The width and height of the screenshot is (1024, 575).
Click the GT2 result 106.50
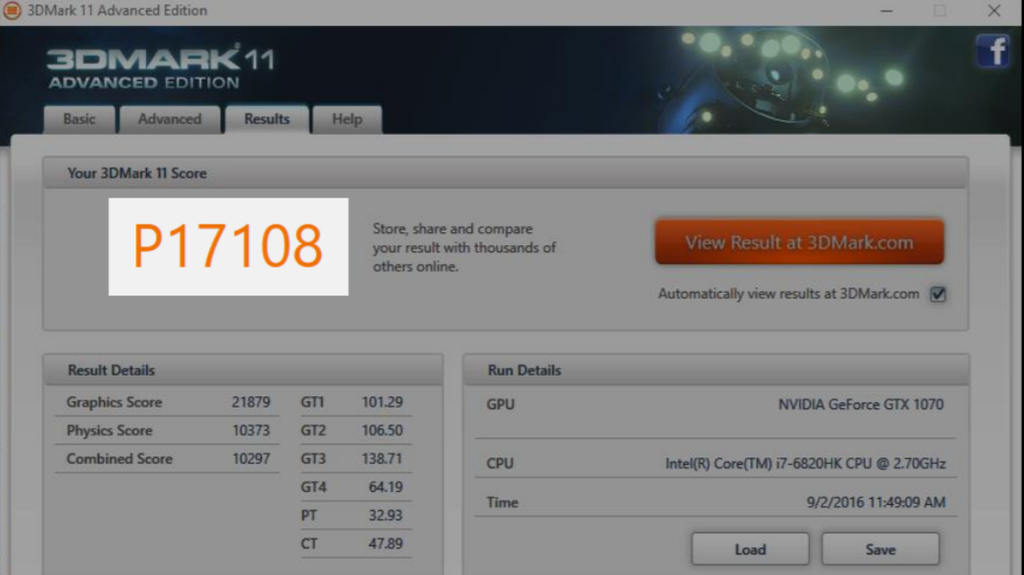(382, 431)
